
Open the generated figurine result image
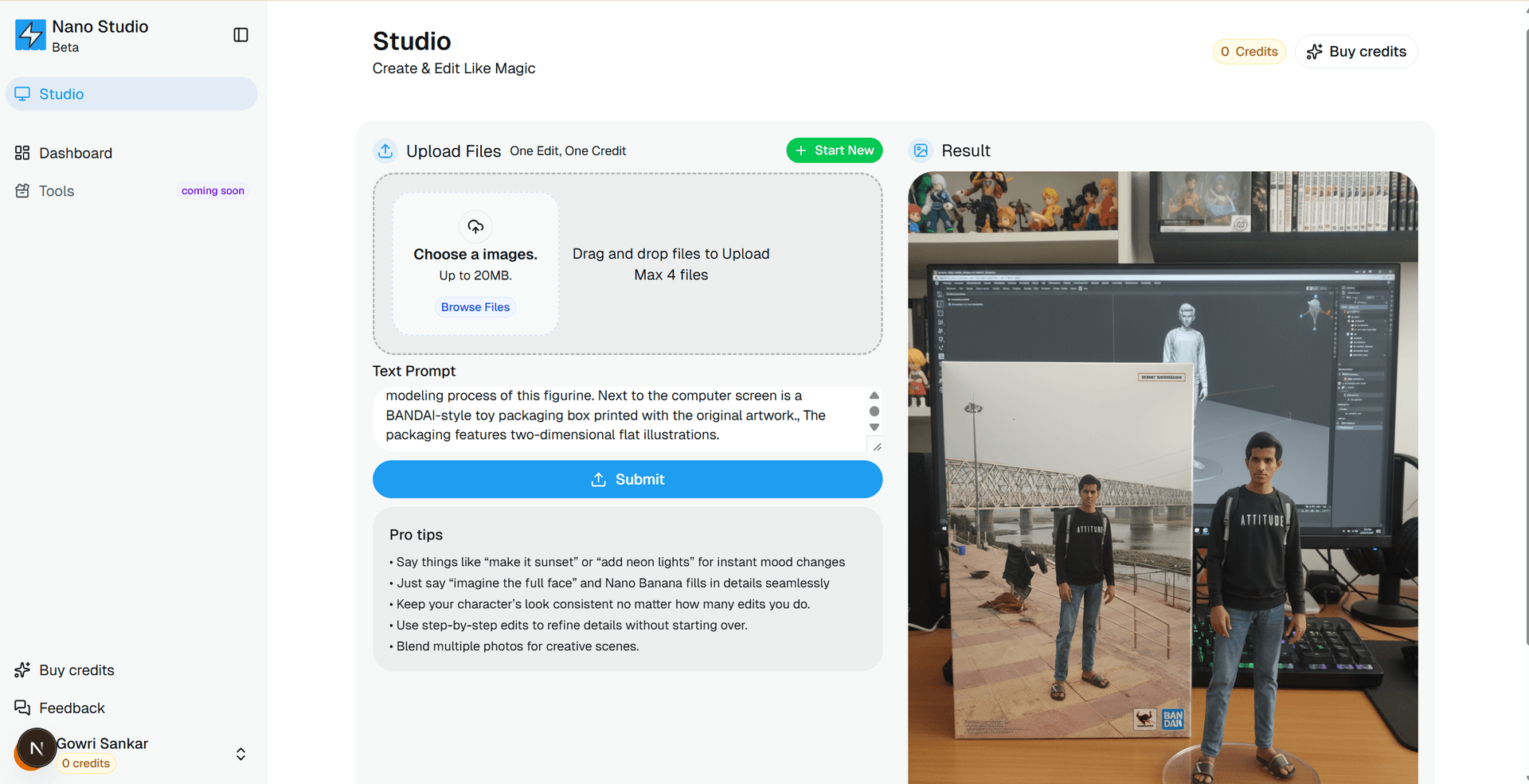1163,478
